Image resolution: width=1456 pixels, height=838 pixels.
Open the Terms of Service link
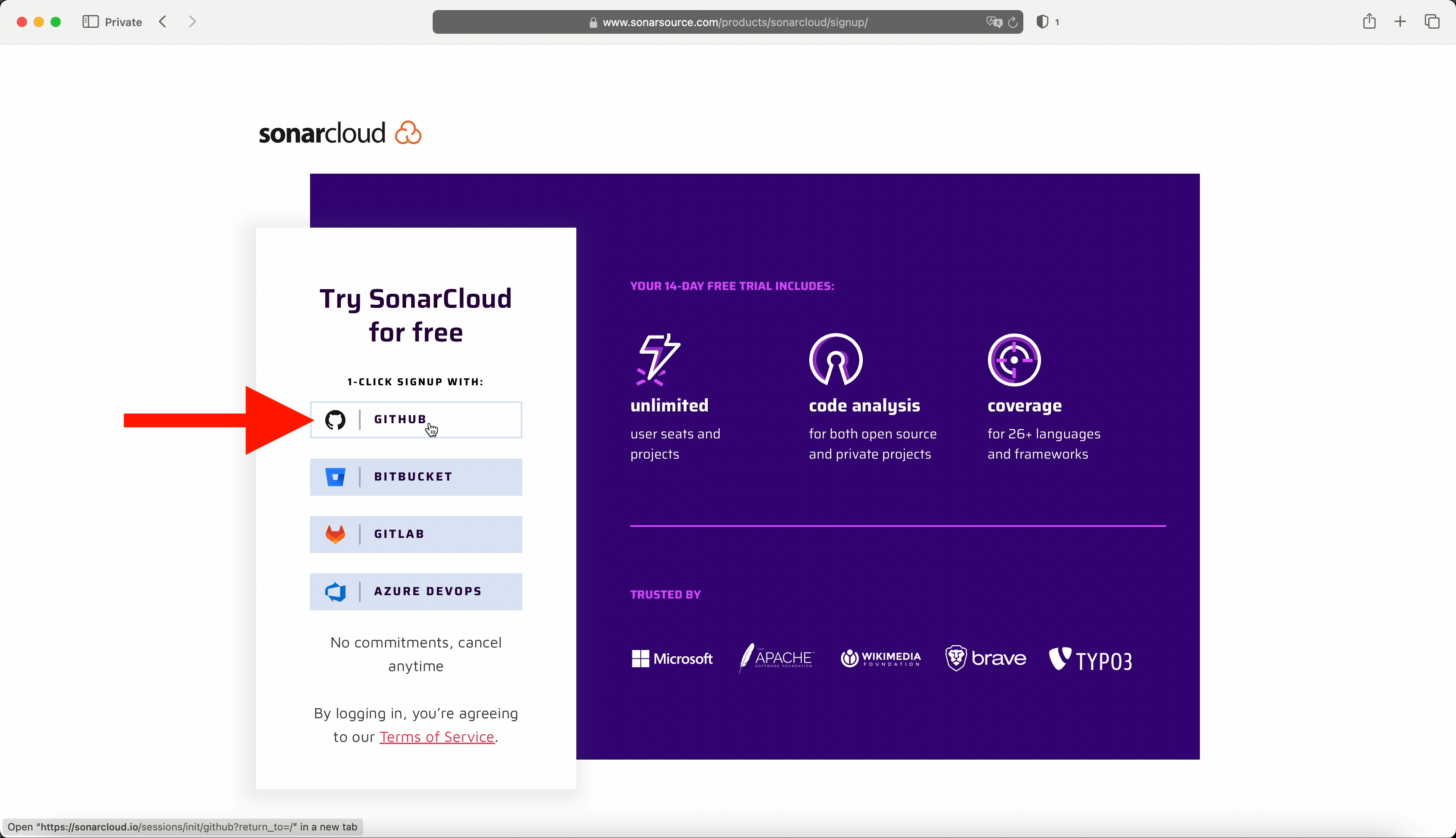[436, 737]
